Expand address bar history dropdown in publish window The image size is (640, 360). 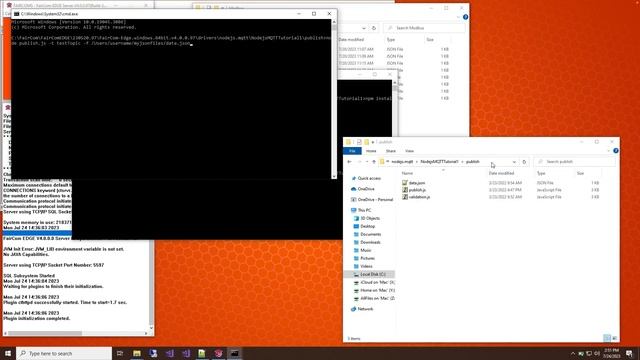514,162
